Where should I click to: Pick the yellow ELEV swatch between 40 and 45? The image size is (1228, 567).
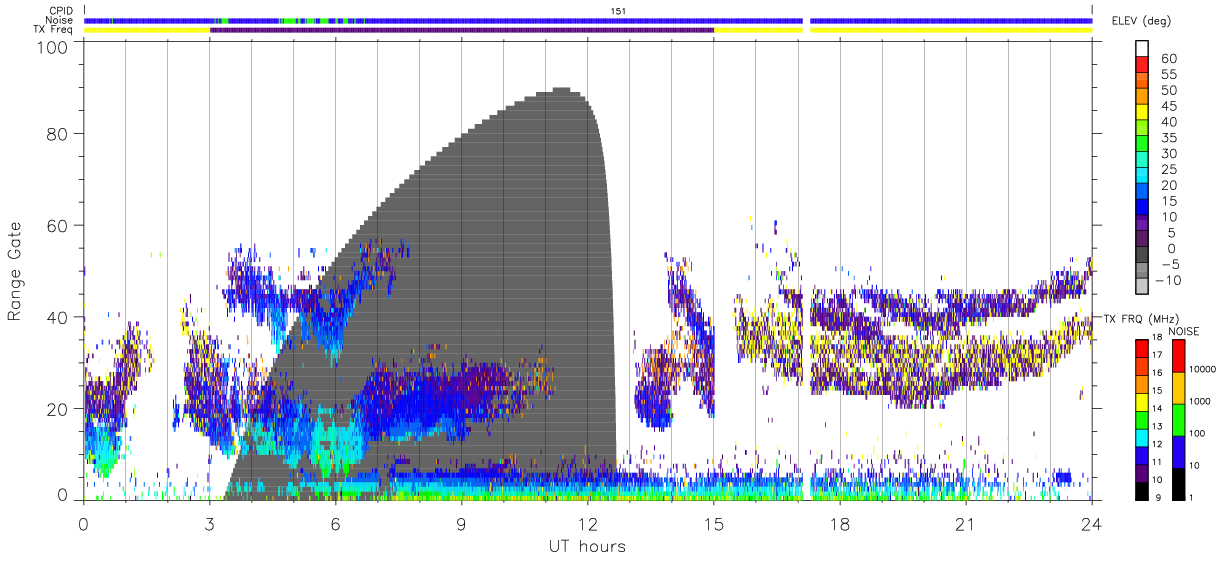[1142, 114]
